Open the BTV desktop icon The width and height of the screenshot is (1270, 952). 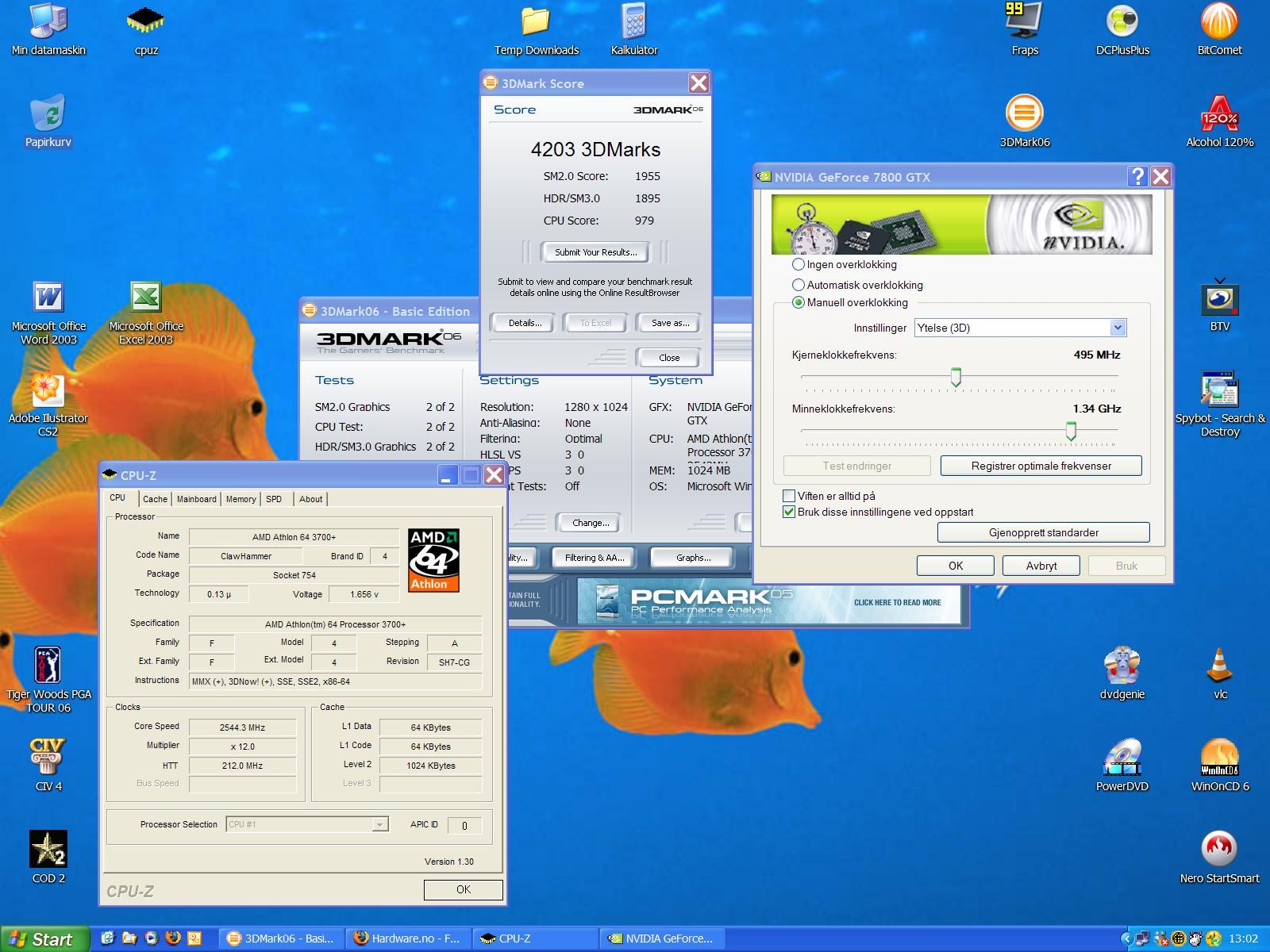point(1220,305)
